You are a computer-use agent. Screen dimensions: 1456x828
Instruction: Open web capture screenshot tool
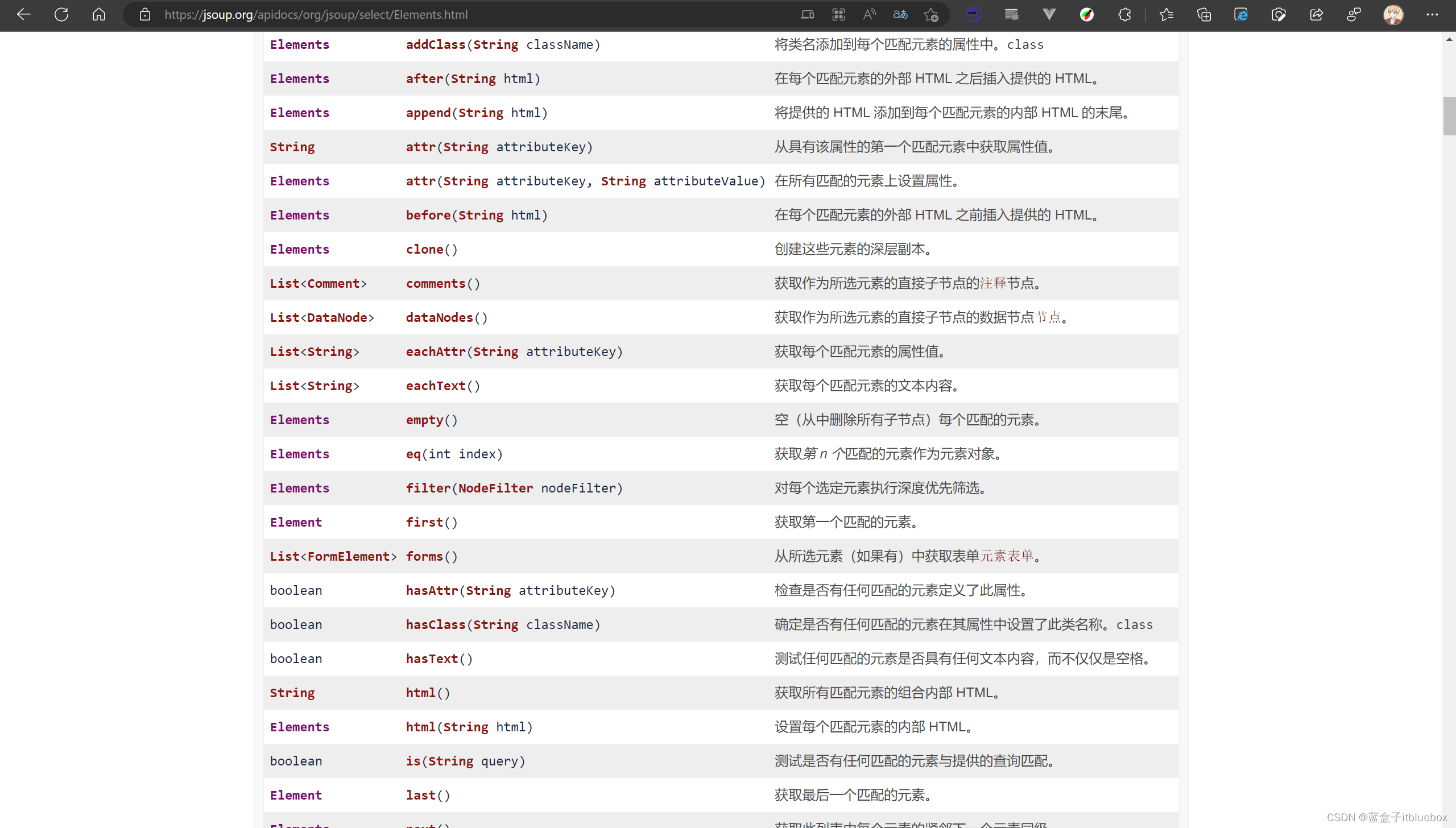pyautogui.click(x=1279, y=15)
